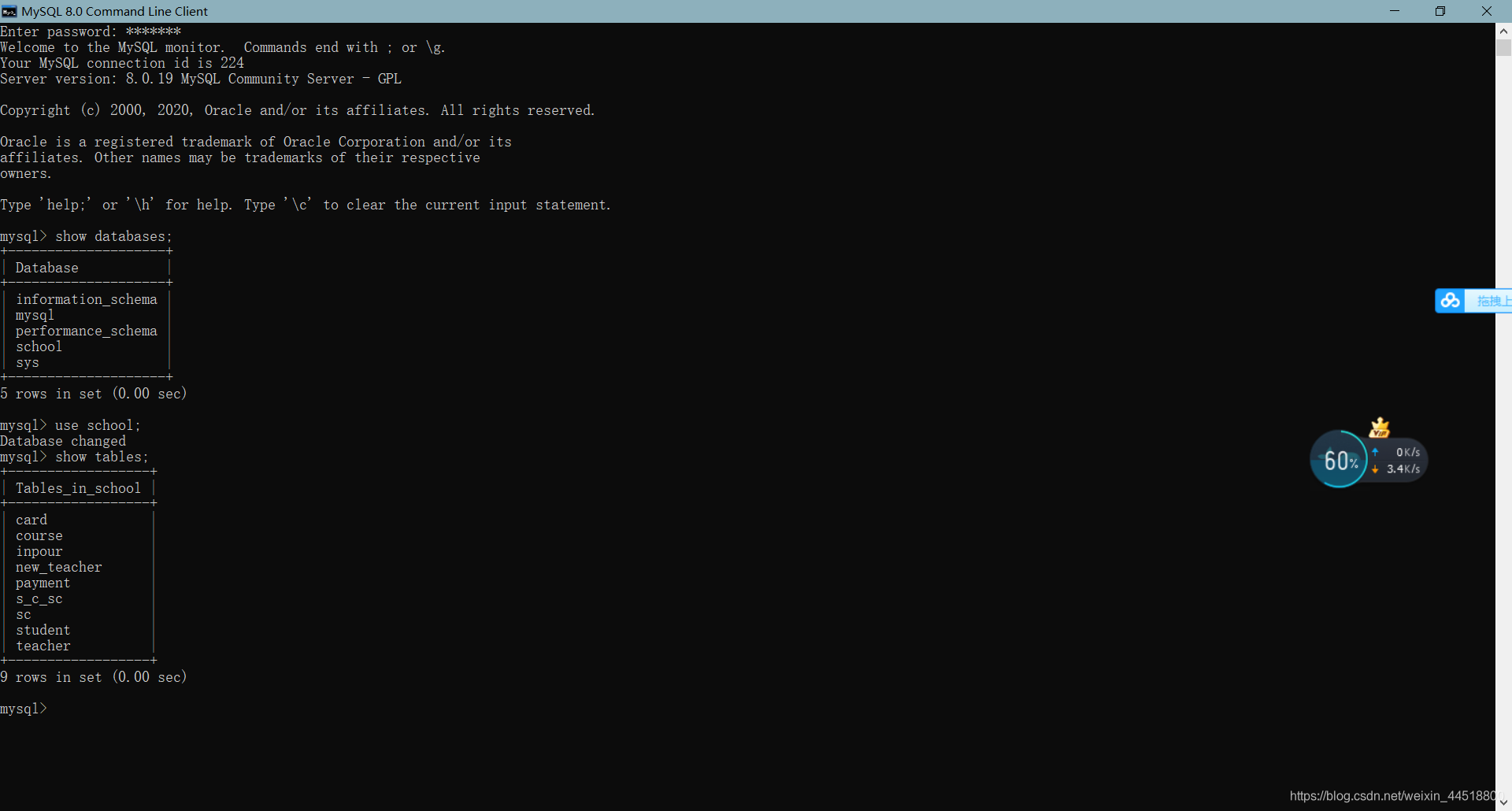The height and width of the screenshot is (811, 1512).
Task: Click the 'Server version: 8.0.19' line
Action: click(201, 79)
